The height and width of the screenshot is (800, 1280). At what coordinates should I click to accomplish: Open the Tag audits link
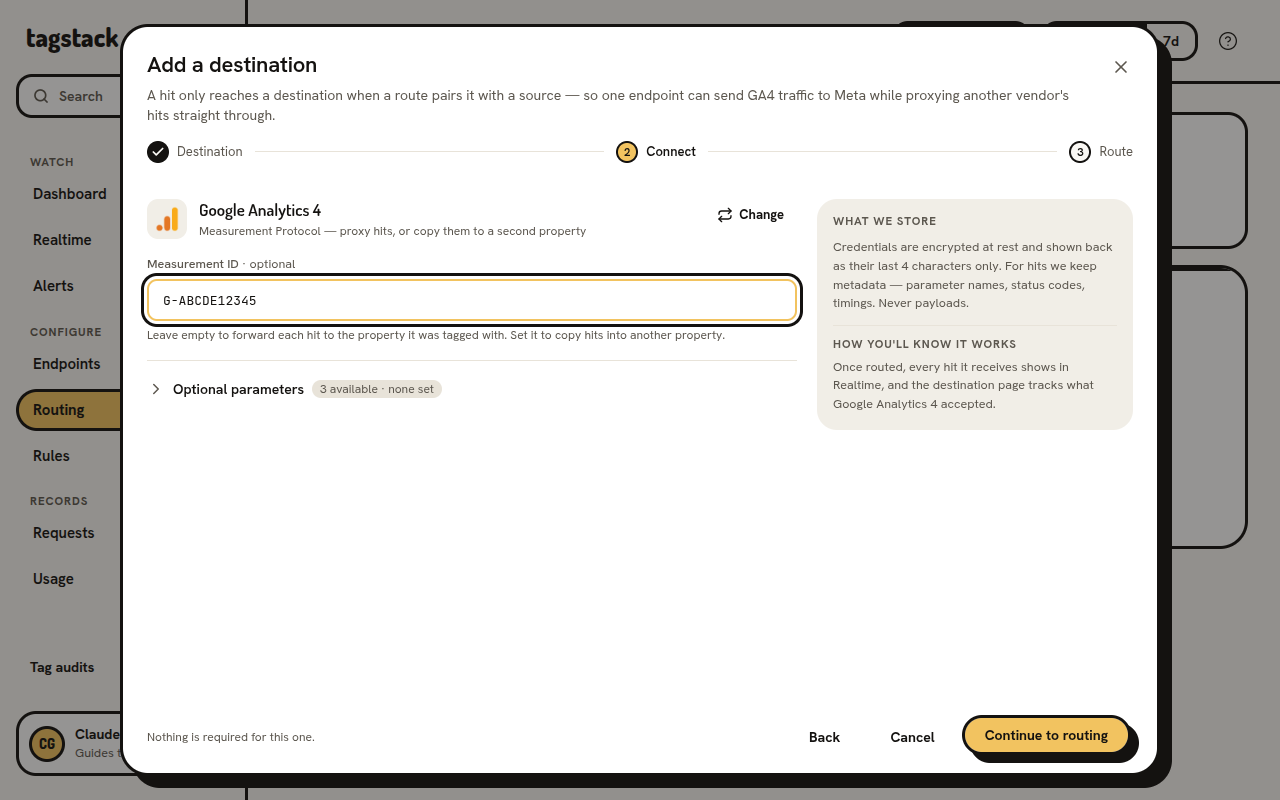click(62, 667)
